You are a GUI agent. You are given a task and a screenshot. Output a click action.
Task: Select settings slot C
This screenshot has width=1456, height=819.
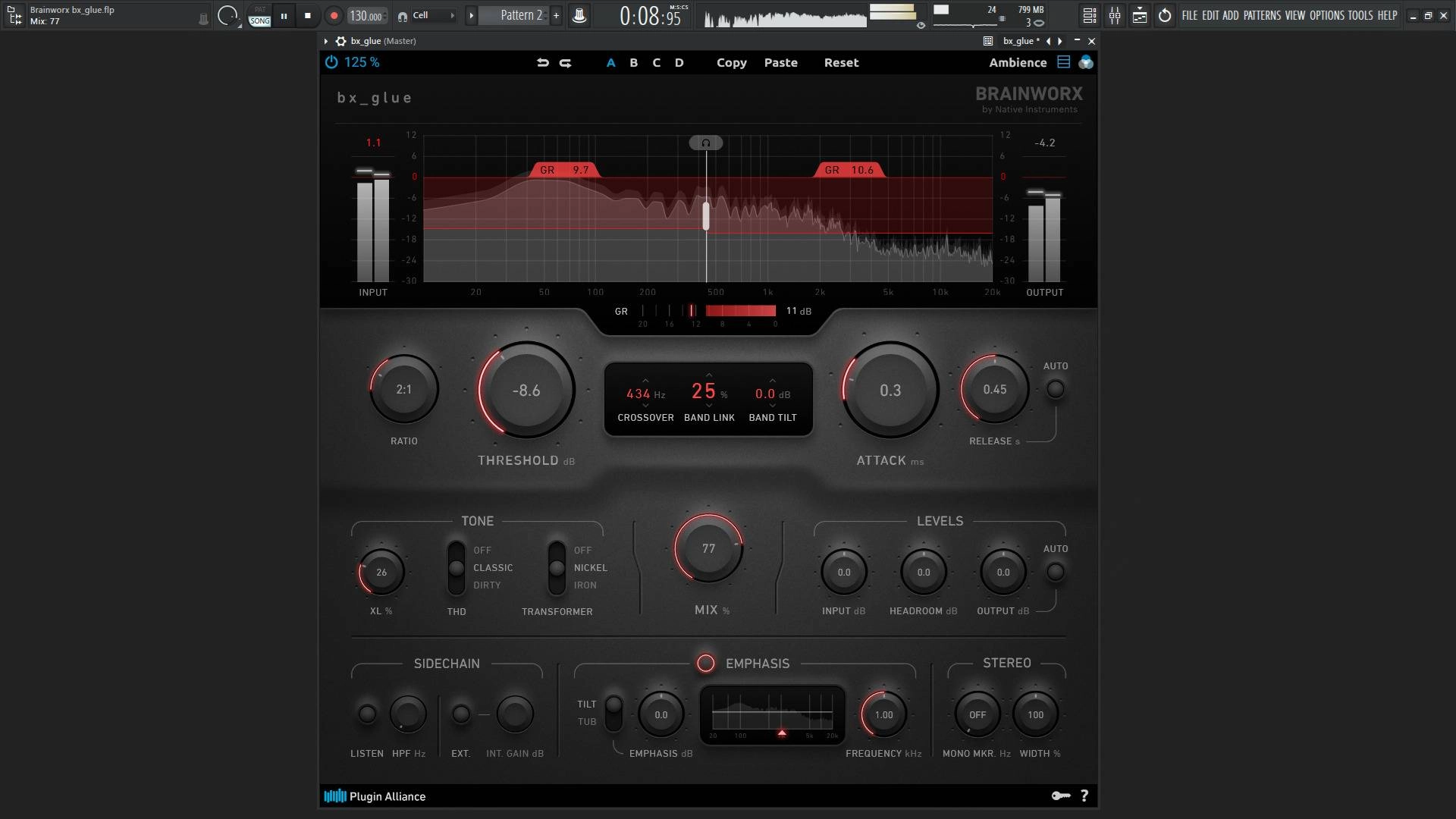[x=657, y=63]
